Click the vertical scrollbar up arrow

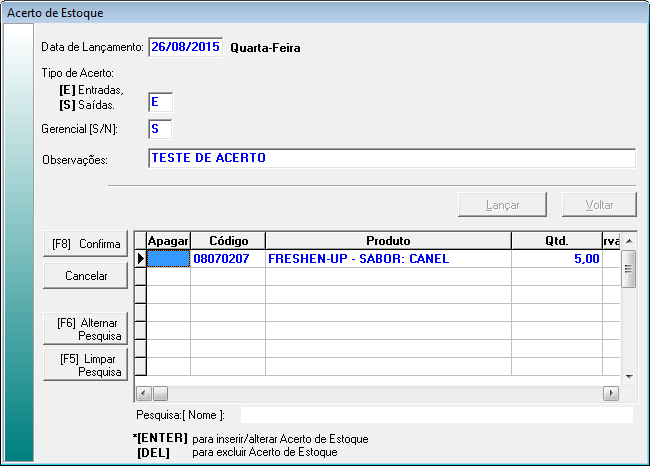pyautogui.click(x=629, y=241)
